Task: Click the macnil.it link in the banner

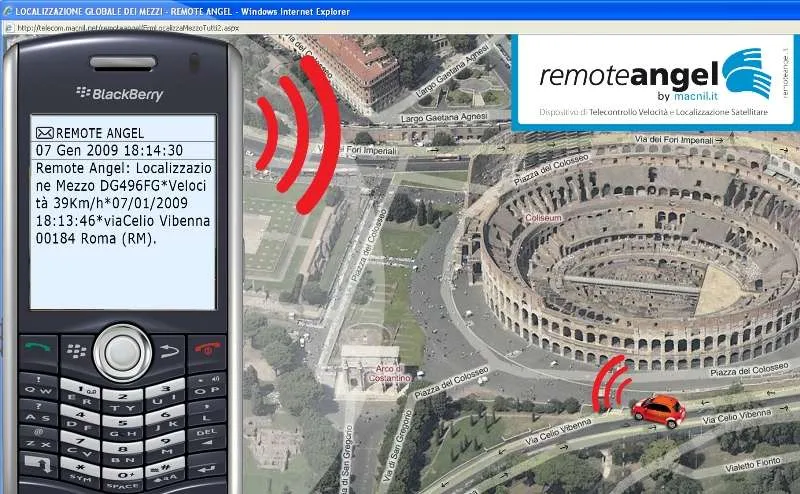Action: click(695, 96)
